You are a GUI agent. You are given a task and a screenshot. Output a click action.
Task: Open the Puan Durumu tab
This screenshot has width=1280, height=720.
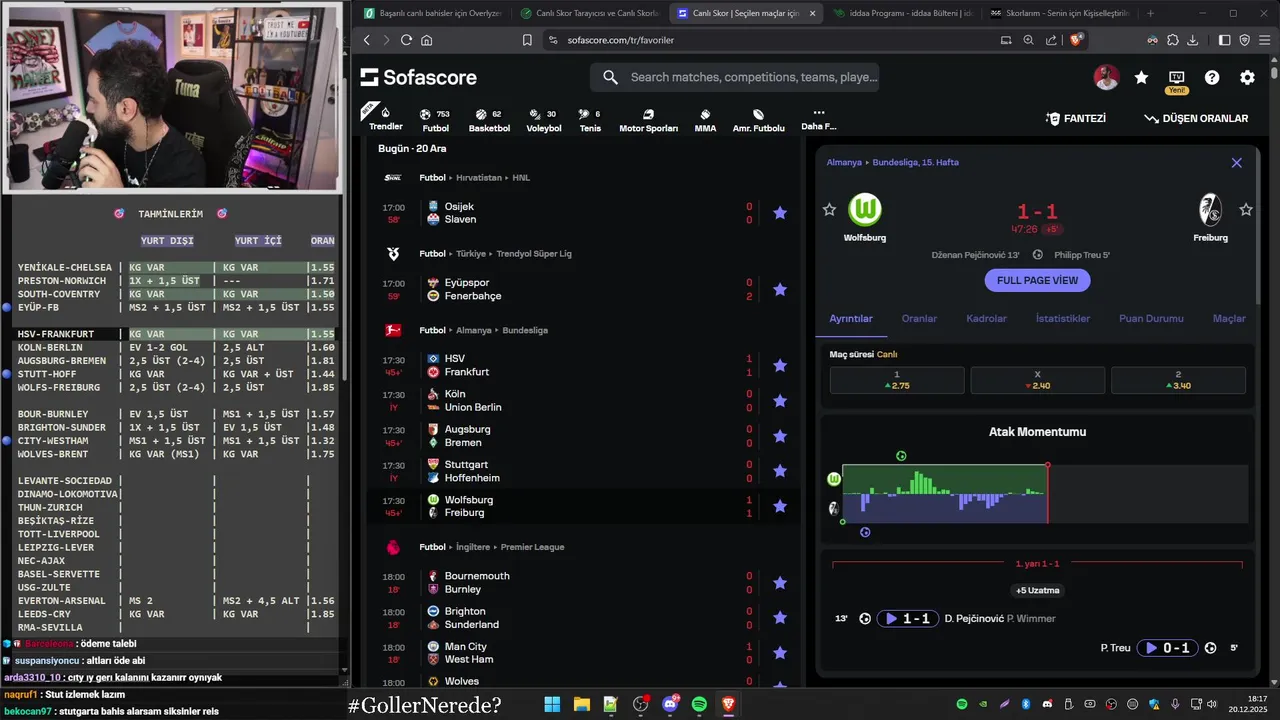[1151, 319]
